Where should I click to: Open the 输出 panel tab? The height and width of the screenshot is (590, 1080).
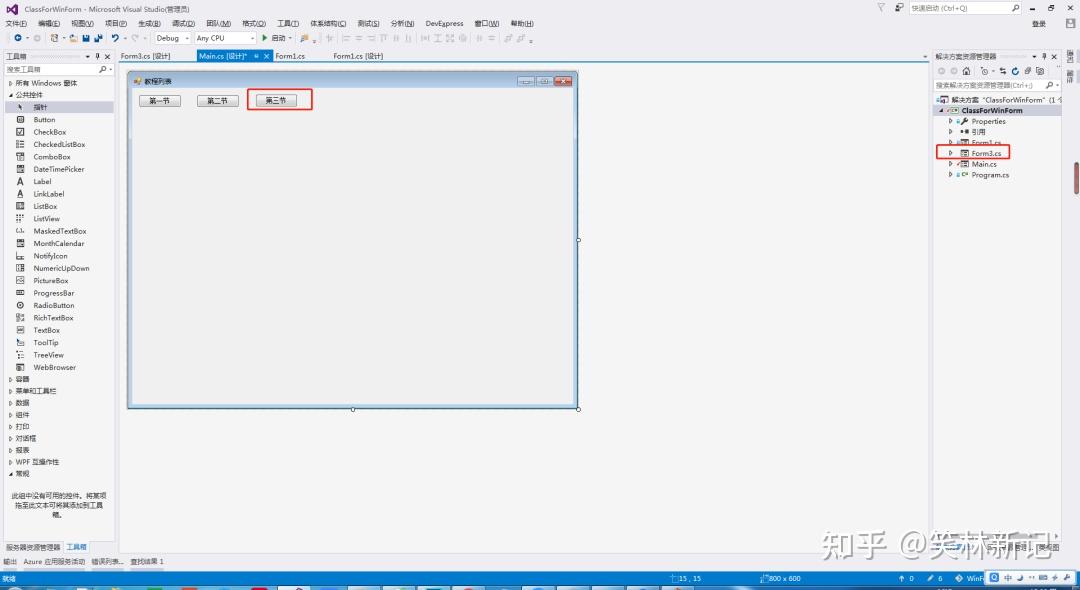point(10,562)
